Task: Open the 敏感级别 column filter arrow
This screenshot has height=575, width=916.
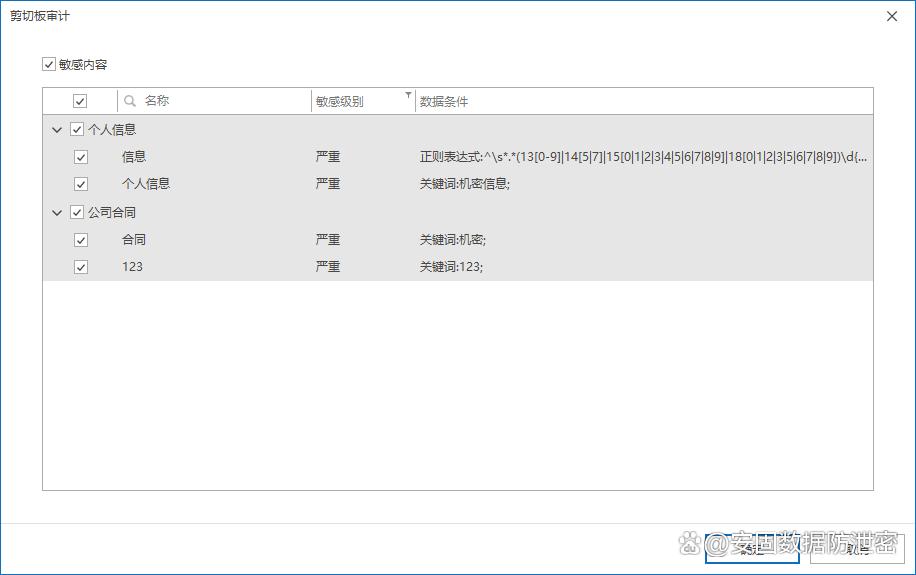Action: (408, 95)
